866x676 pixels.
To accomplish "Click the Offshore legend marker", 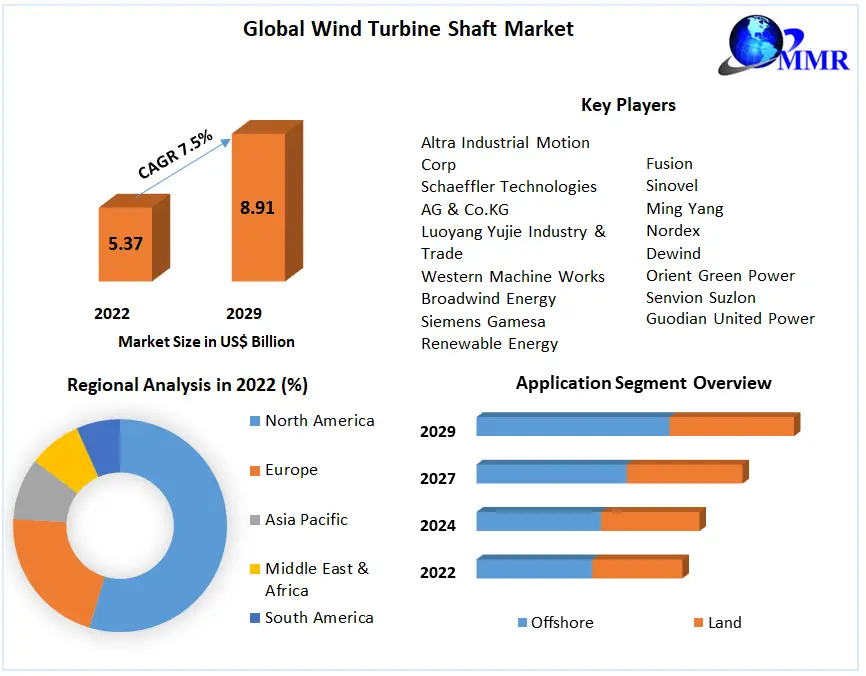I will (522, 623).
